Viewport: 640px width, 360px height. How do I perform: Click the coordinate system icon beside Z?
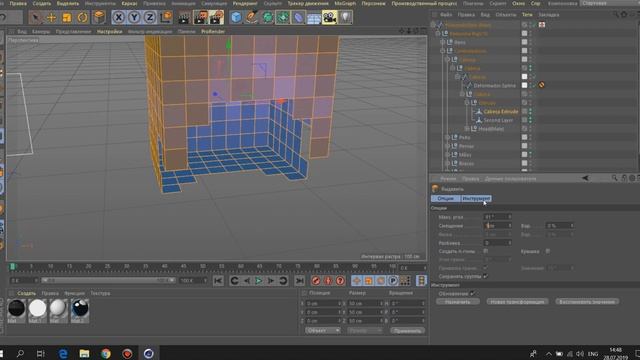click(165, 18)
